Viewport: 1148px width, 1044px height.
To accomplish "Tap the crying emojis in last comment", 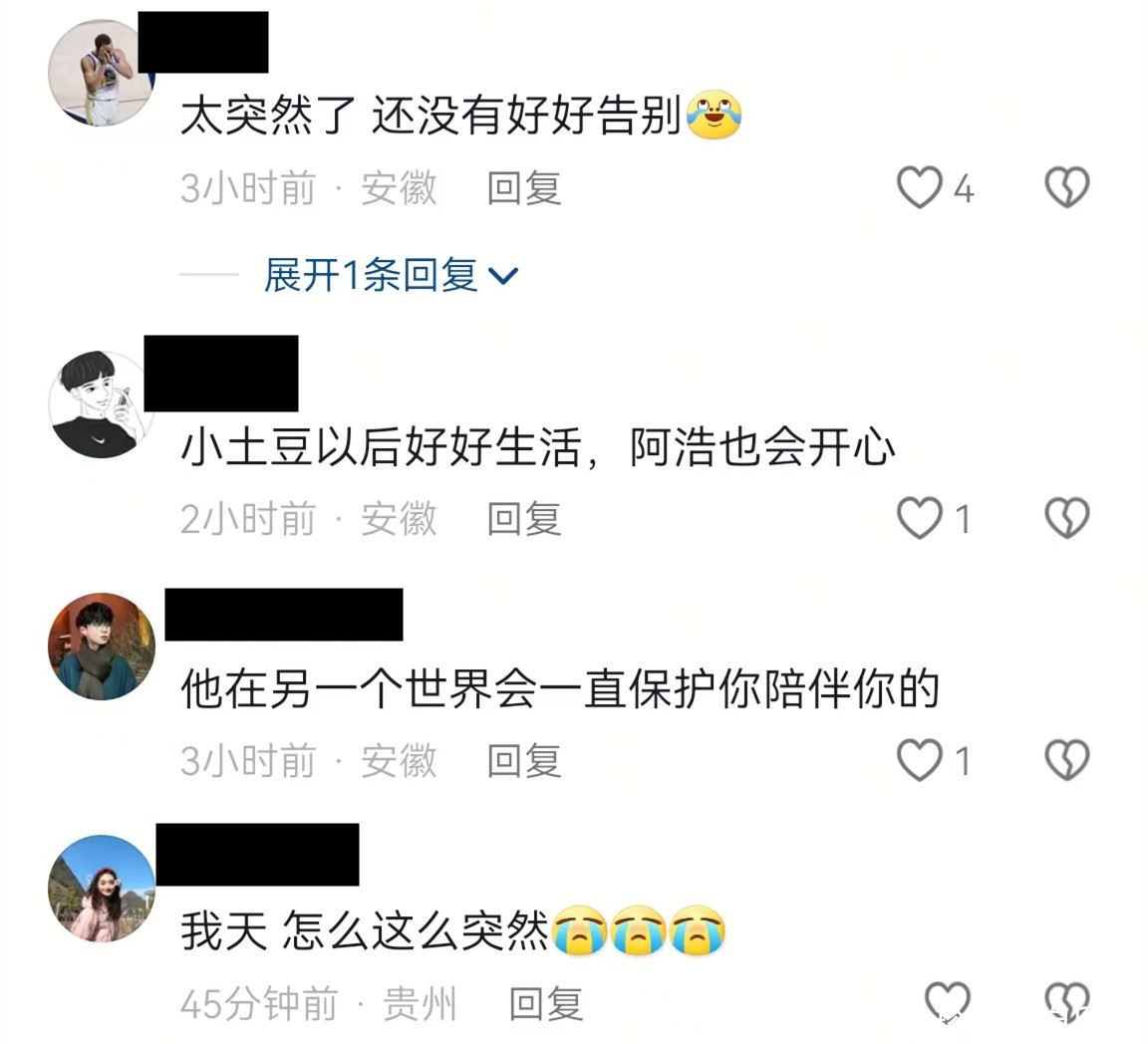I will click(x=639, y=931).
